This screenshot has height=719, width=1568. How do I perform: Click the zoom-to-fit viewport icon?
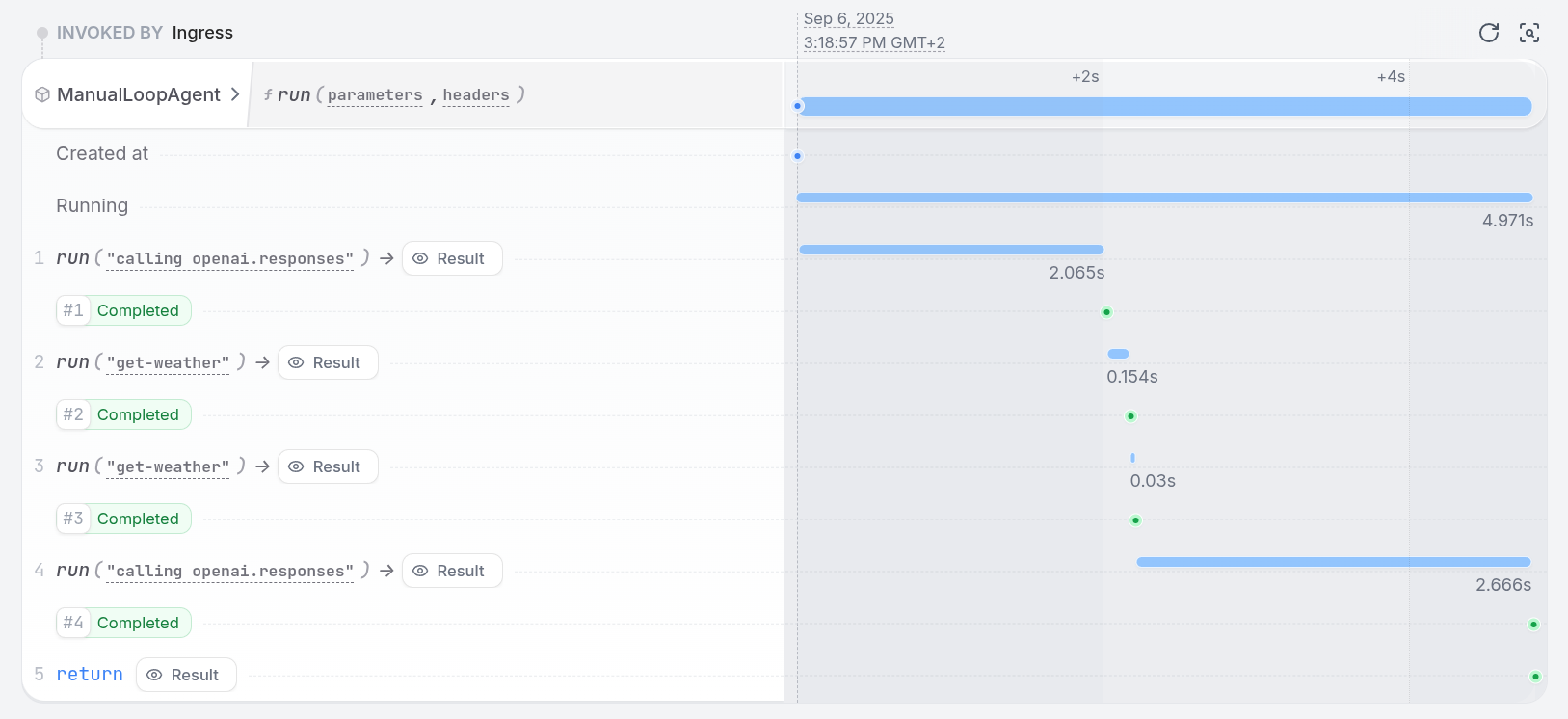click(1529, 33)
